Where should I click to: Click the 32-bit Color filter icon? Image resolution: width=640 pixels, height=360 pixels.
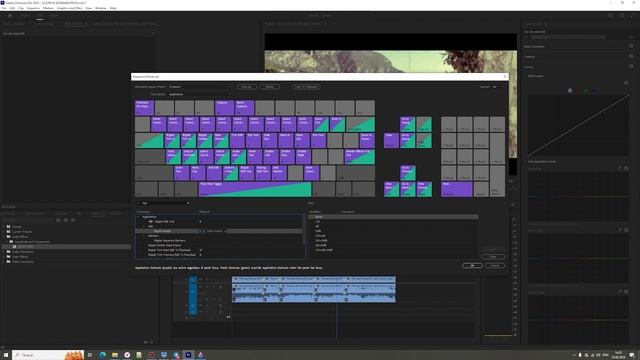coord(66,220)
